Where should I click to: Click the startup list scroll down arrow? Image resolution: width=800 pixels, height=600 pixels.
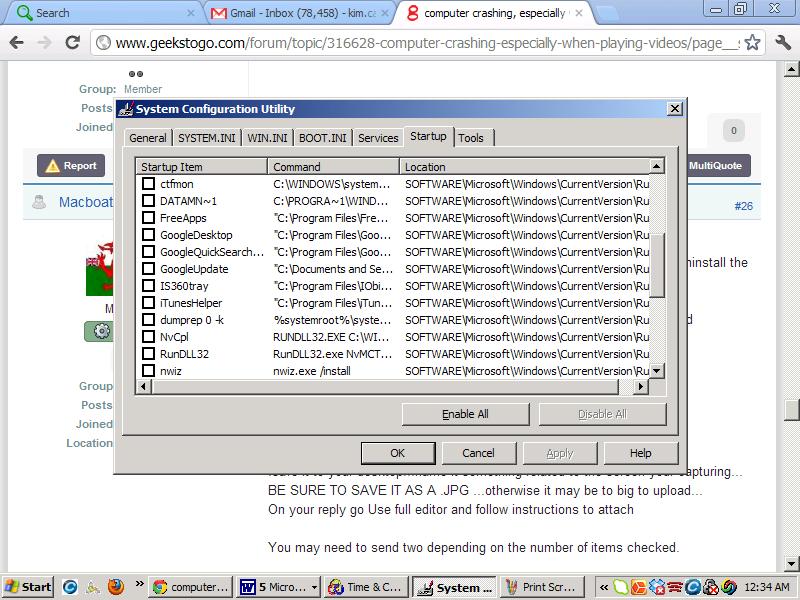657,371
